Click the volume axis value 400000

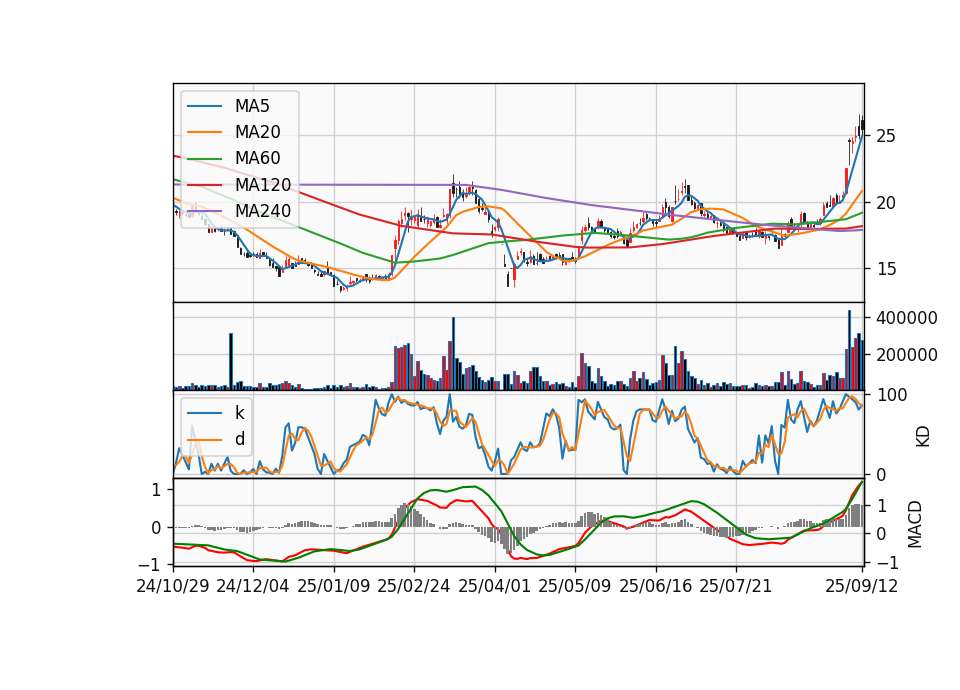point(906,318)
